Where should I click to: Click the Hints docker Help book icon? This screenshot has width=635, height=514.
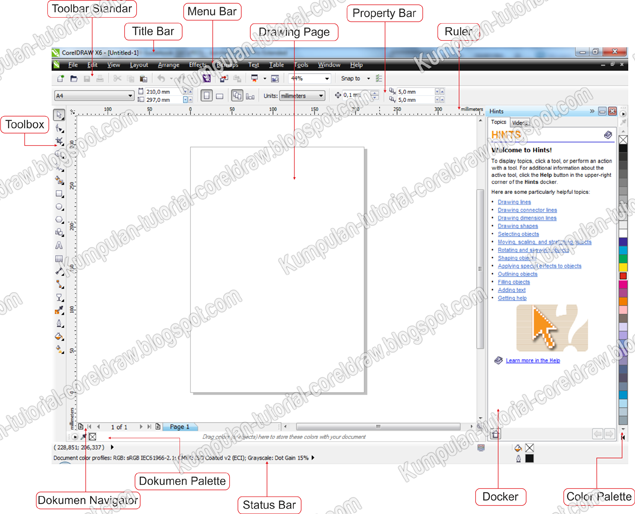608,135
